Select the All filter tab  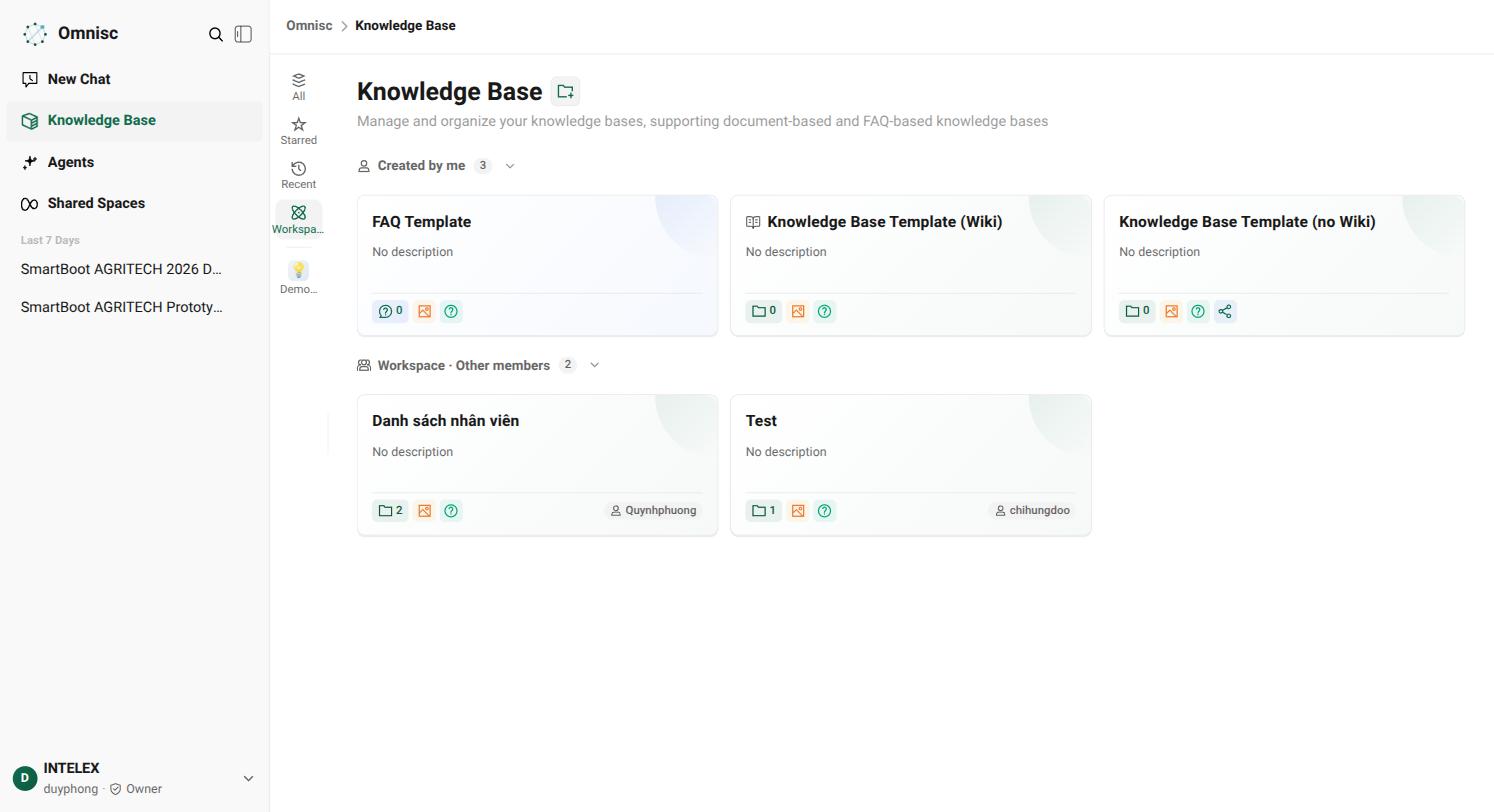[298, 87]
